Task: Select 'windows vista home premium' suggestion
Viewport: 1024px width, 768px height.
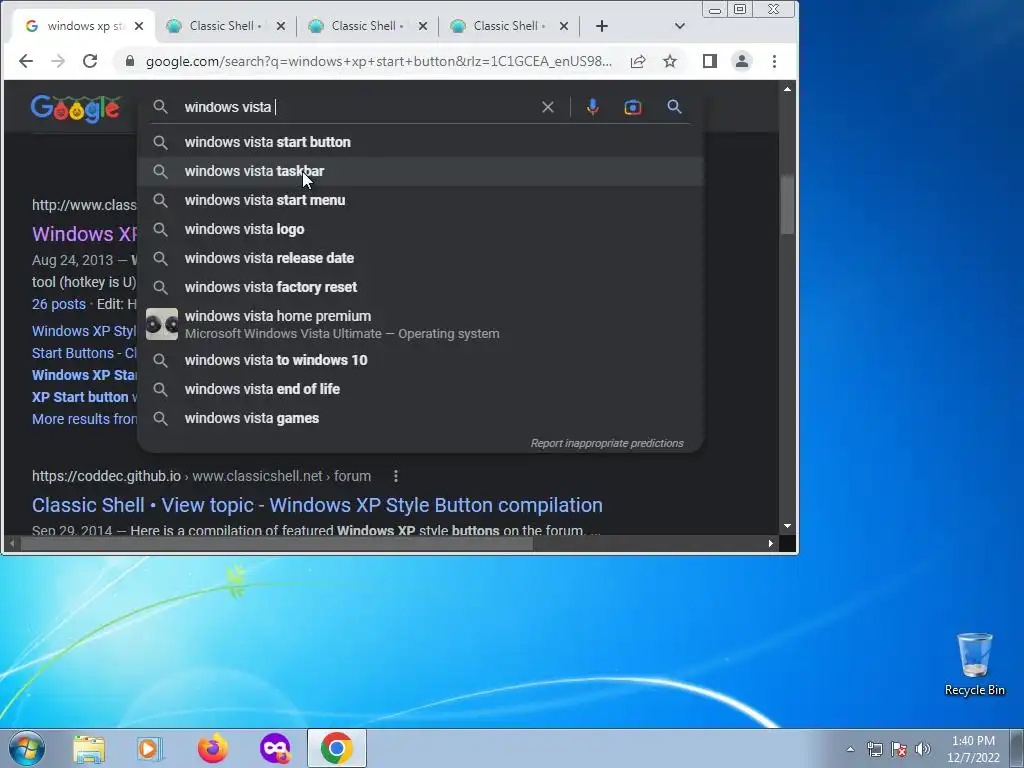Action: click(421, 324)
